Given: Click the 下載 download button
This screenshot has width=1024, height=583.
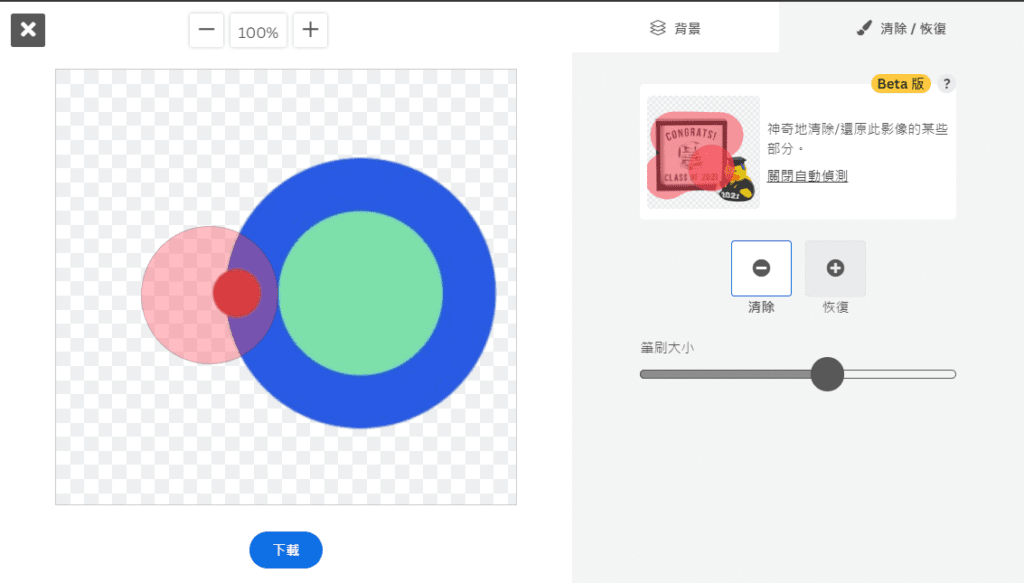Looking at the screenshot, I should click(x=286, y=550).
